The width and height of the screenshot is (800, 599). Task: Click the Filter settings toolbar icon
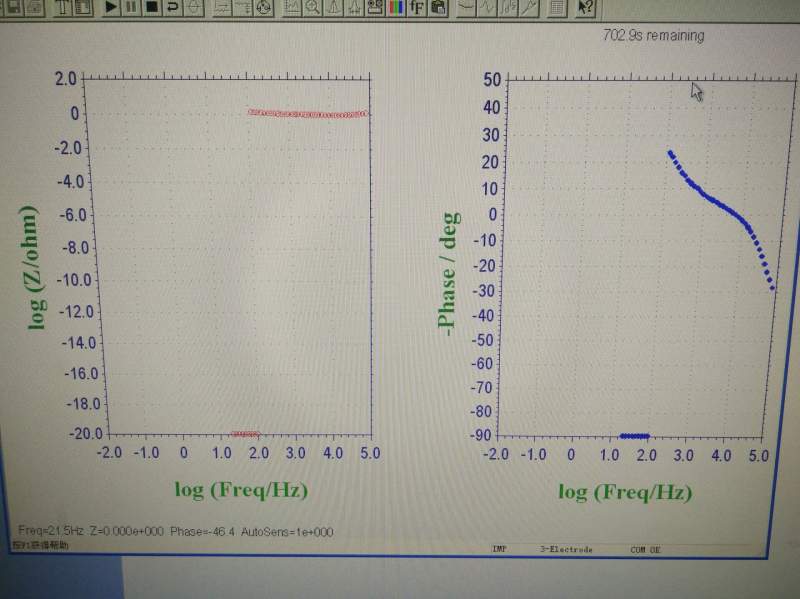point(243,7)
